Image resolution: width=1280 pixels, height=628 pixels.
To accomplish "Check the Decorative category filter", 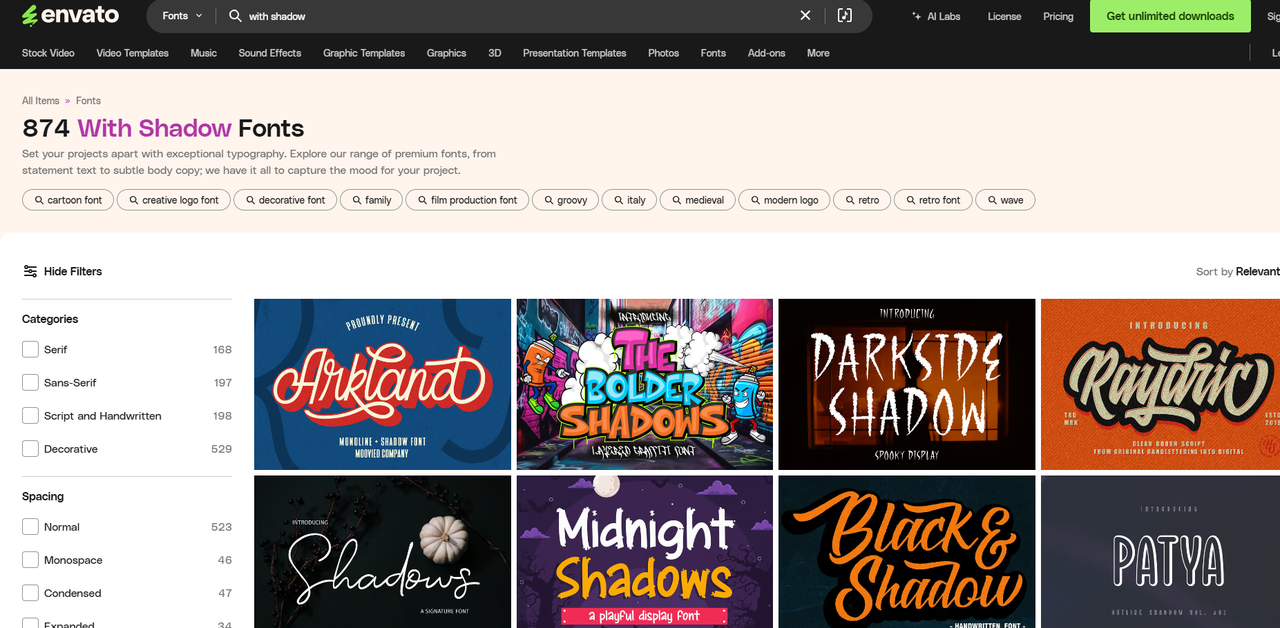I will click(30, 449).
